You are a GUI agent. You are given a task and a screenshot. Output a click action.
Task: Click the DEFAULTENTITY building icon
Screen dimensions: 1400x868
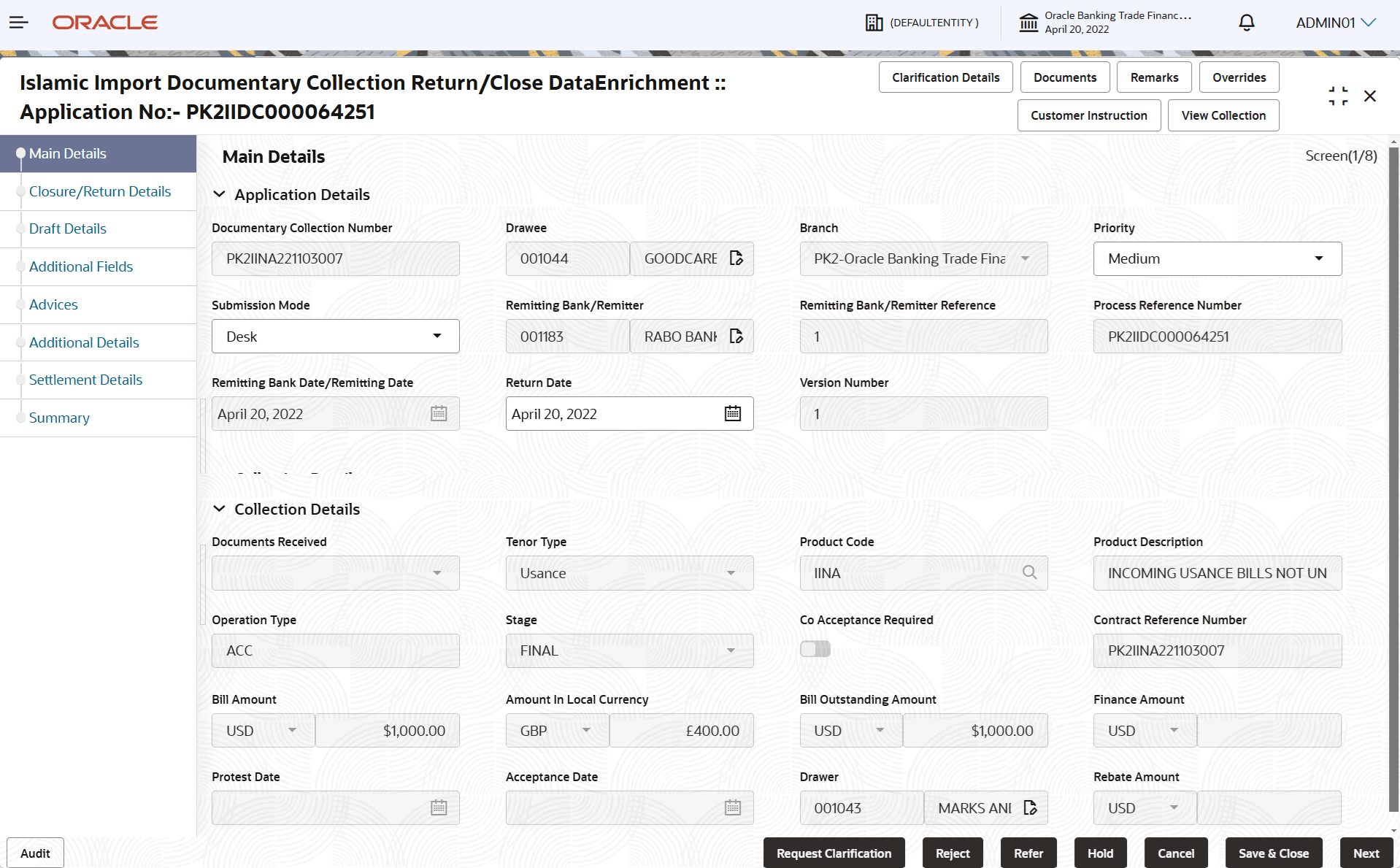[x=874, y=23]
